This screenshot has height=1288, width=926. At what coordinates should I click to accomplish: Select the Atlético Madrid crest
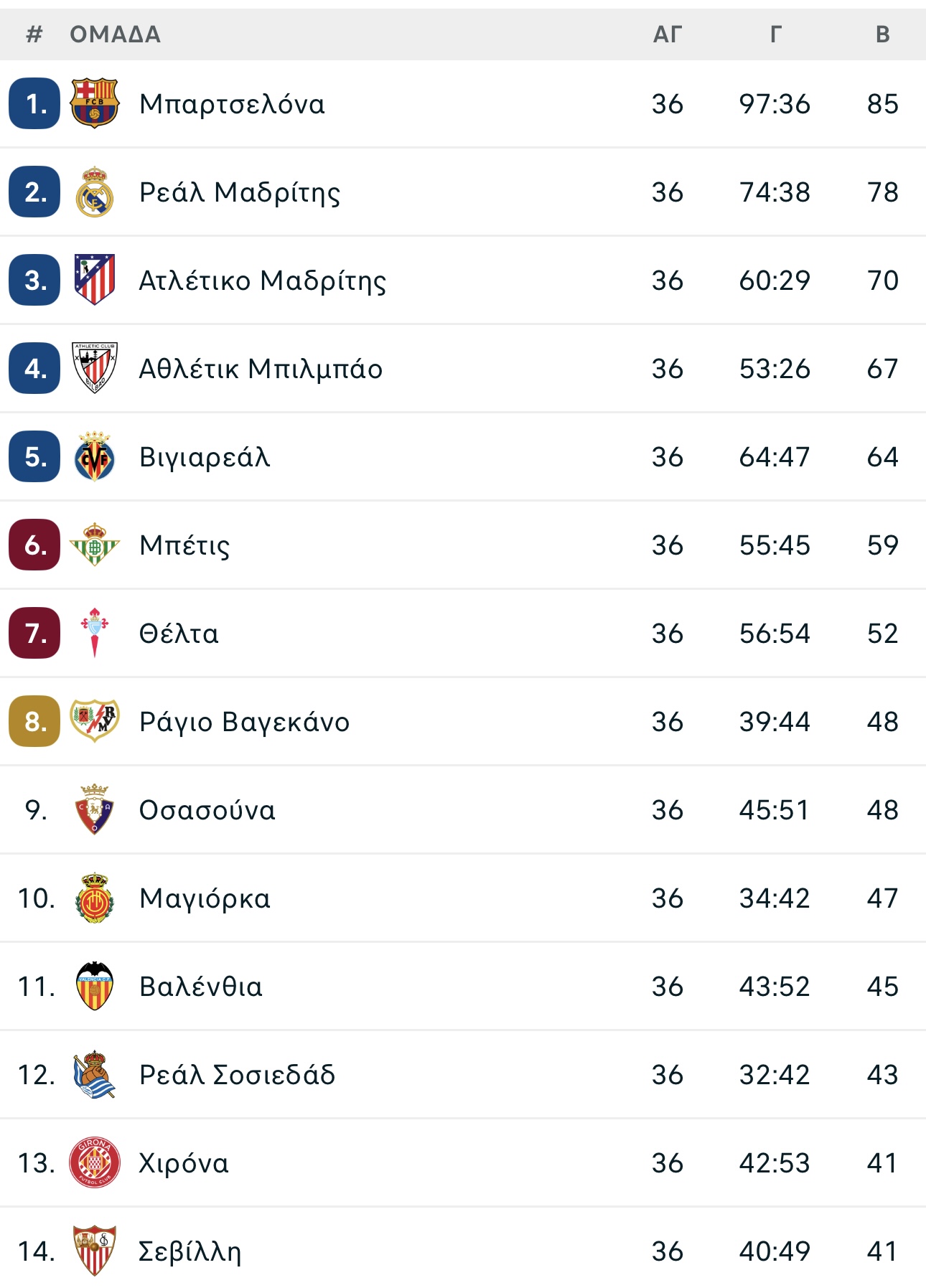[94, 280]
